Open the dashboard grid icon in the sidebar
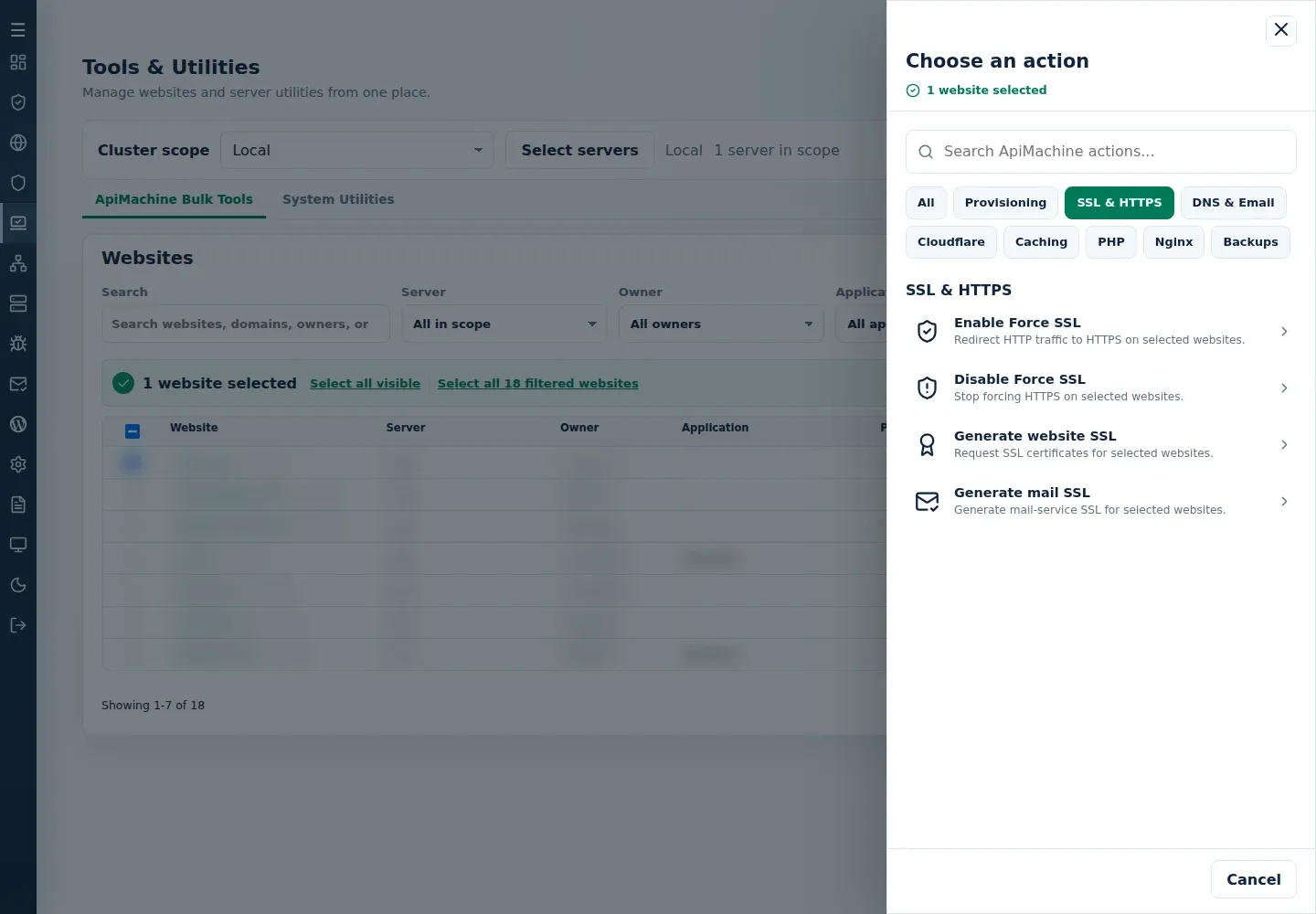The width and height of the screenshot is (1316, 914). point(18,62)
